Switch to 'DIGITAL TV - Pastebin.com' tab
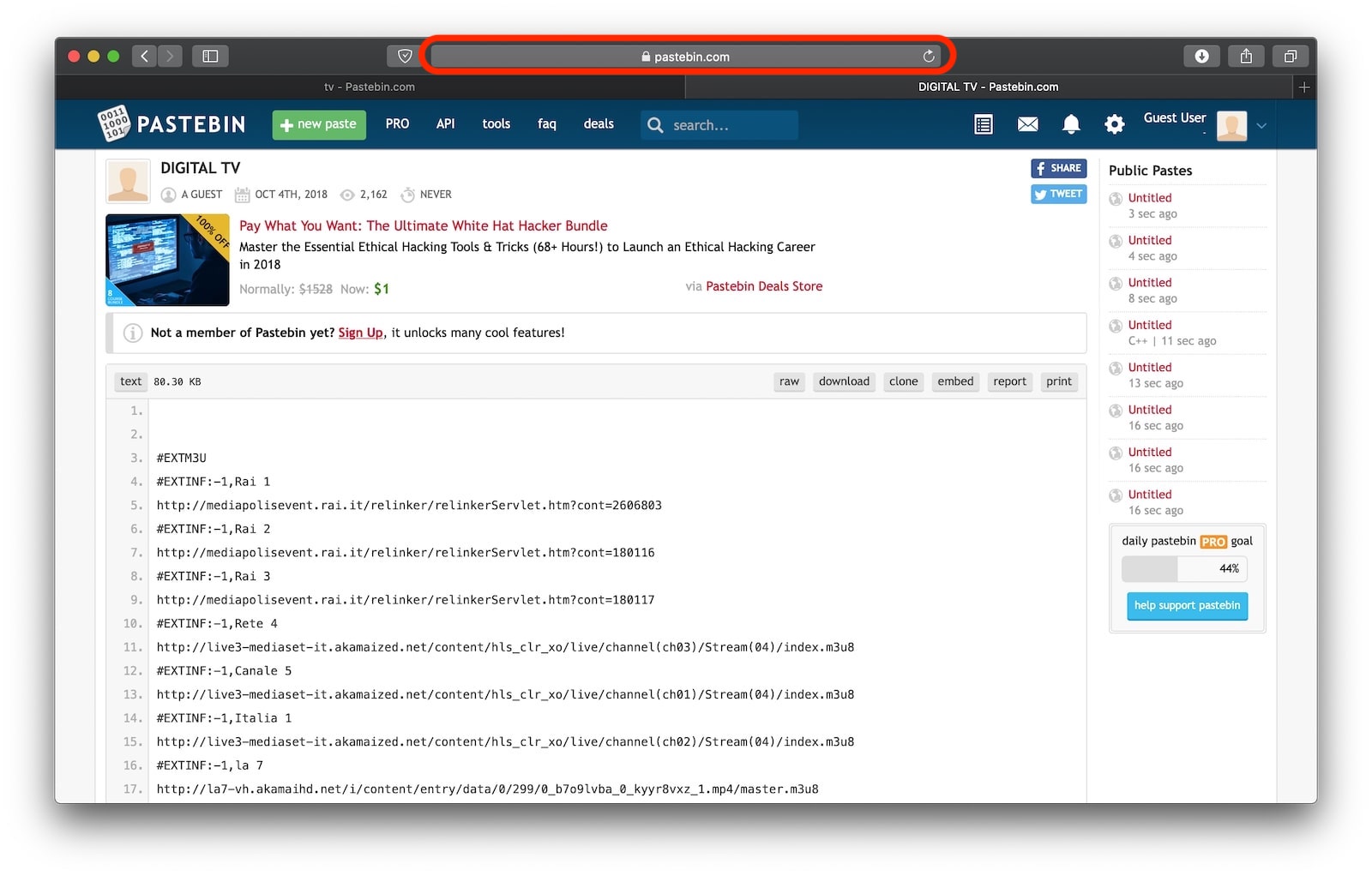This screenshot has height=876, width=1372. pyautogui.click(x=988, y=87)
